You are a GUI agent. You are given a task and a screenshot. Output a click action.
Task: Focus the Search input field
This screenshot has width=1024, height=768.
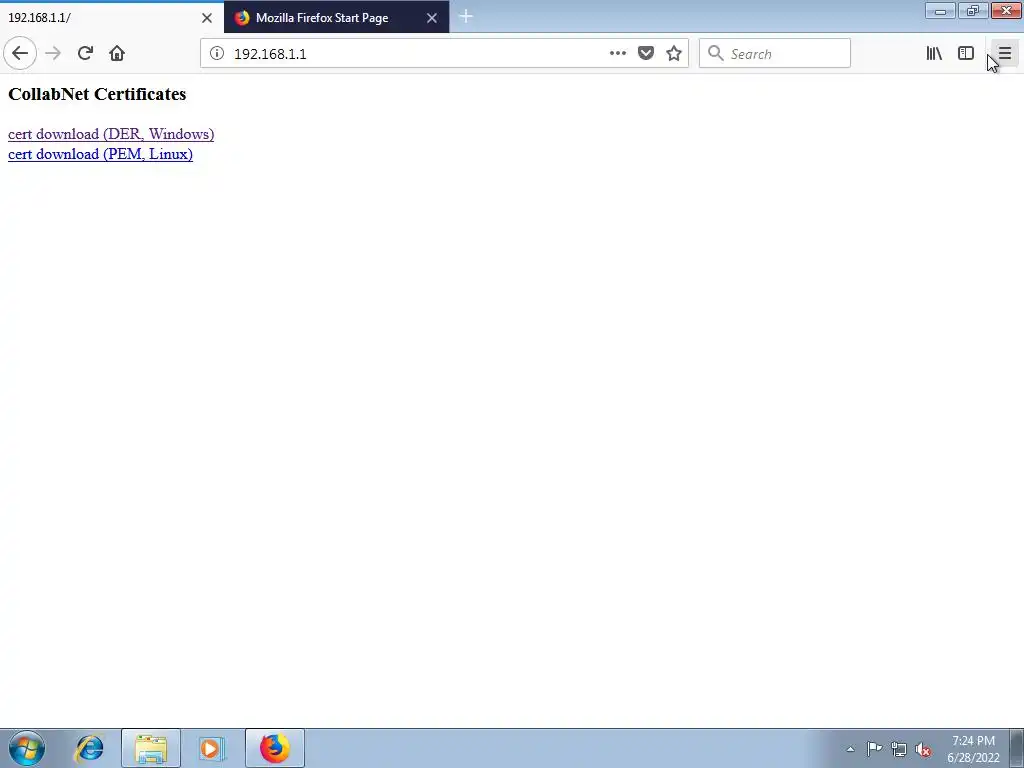pos(775,54)
